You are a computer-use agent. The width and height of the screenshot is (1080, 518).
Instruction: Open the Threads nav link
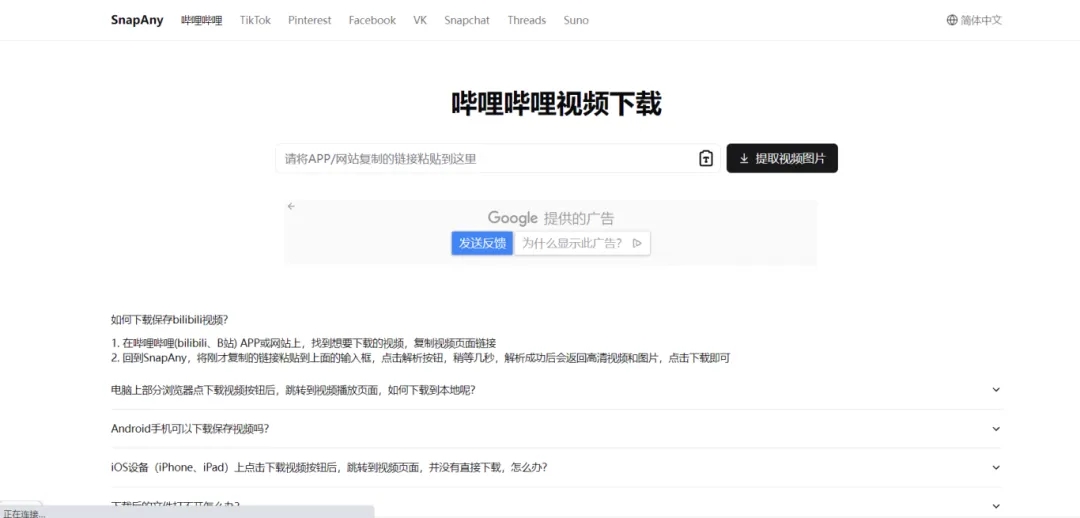point(526,20)
